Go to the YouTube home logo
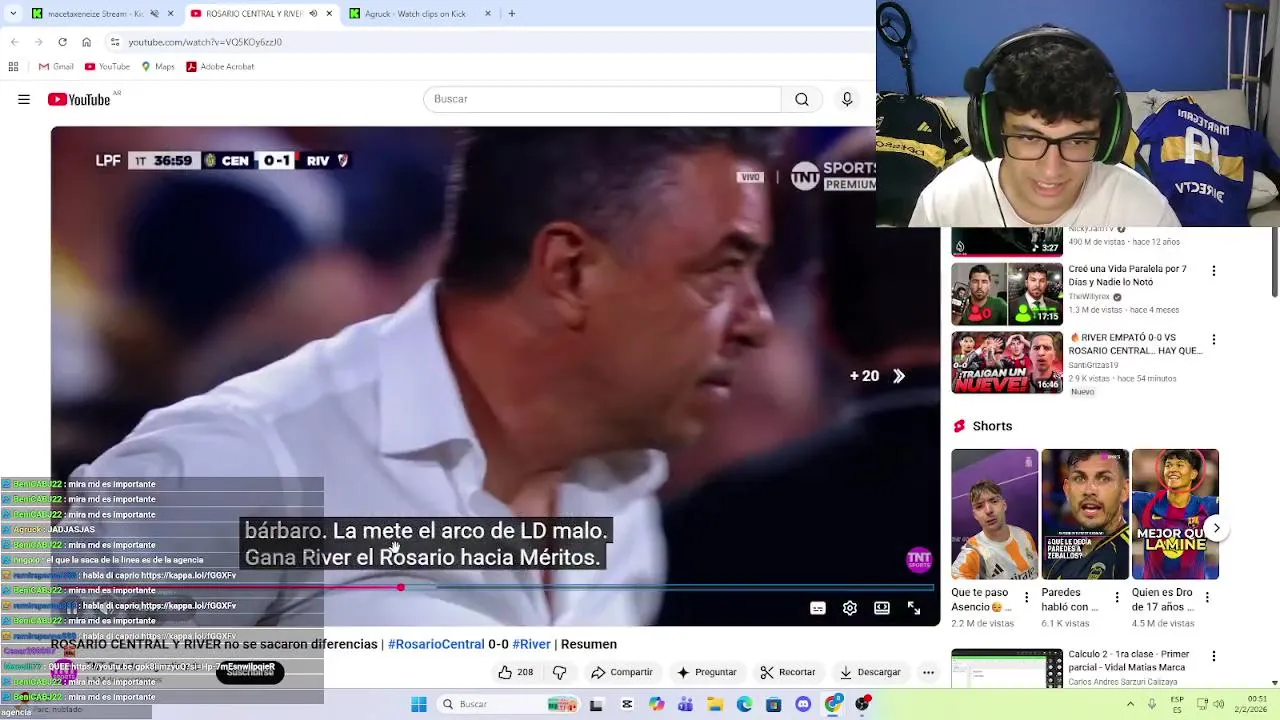The height and width of the screenshot is (720, 1280). coord(78,99)
